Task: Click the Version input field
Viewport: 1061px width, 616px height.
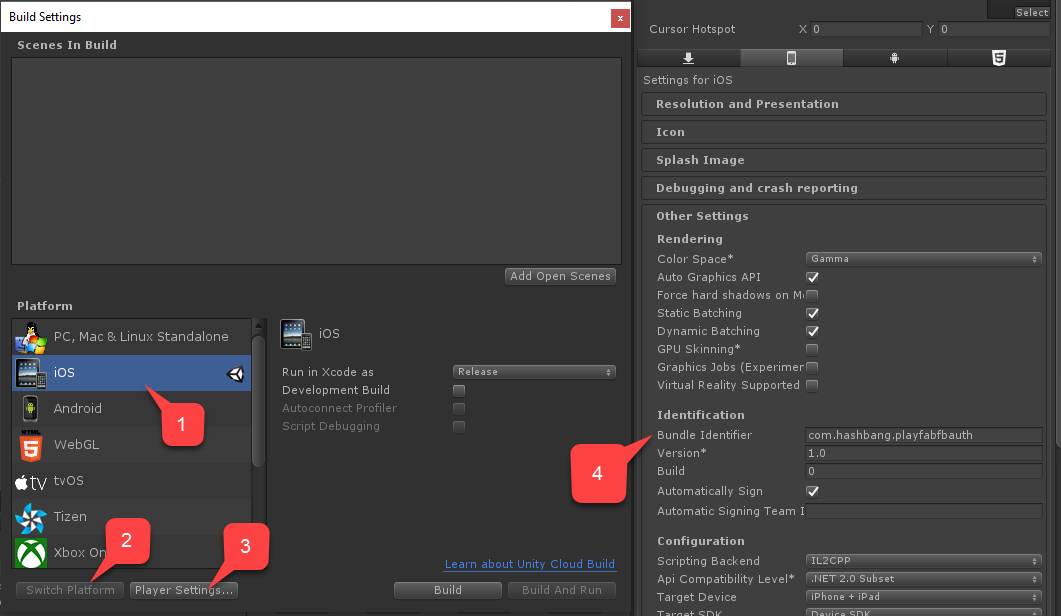Action: (x=924, y=454)
